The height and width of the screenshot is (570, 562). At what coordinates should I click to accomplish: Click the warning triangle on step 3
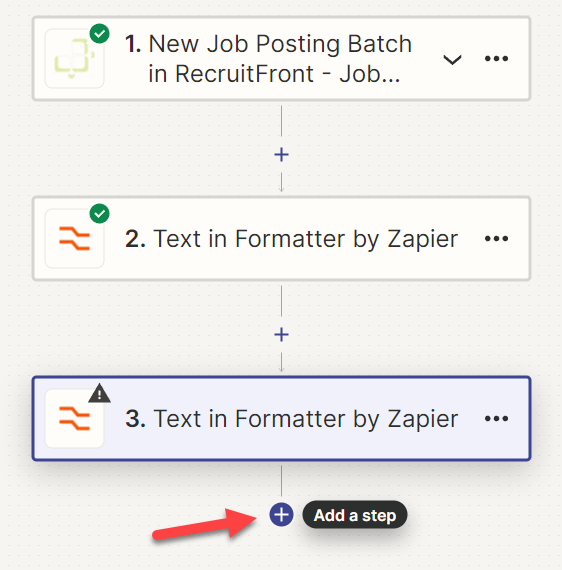[100, 393]
